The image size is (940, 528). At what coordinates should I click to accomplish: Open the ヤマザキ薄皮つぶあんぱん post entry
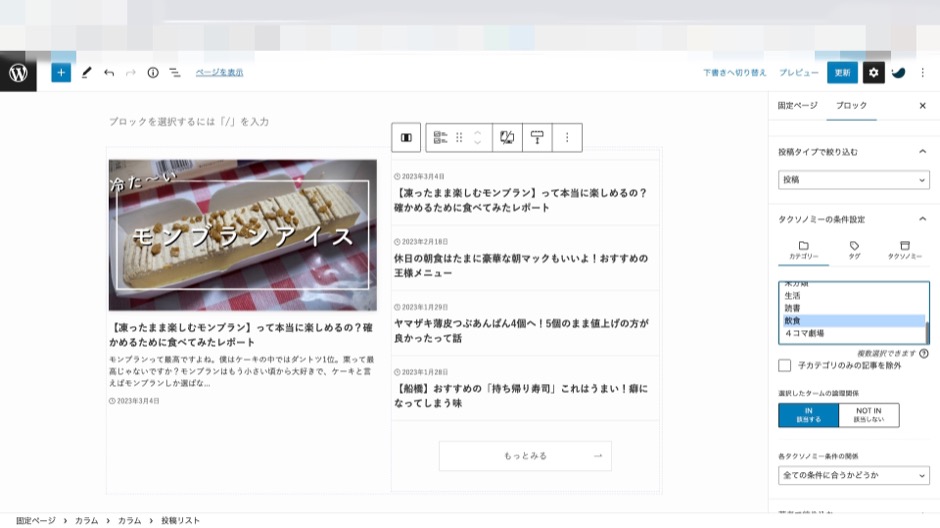pos(525,324)
